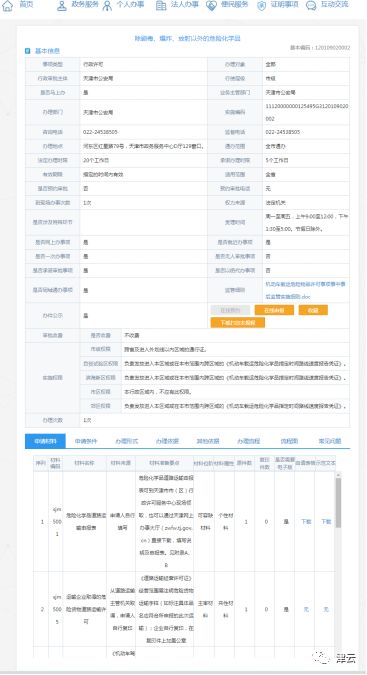Click the 互动交流 chat bubble icon
Image resolution: width=367 pixels, height=675 pixels.
pyautogui.click(x=311, y=6)
